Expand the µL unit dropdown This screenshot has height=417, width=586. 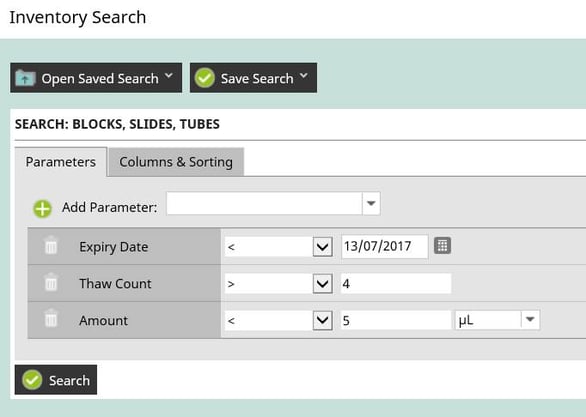pyautogui.click(x=530, y=320)
